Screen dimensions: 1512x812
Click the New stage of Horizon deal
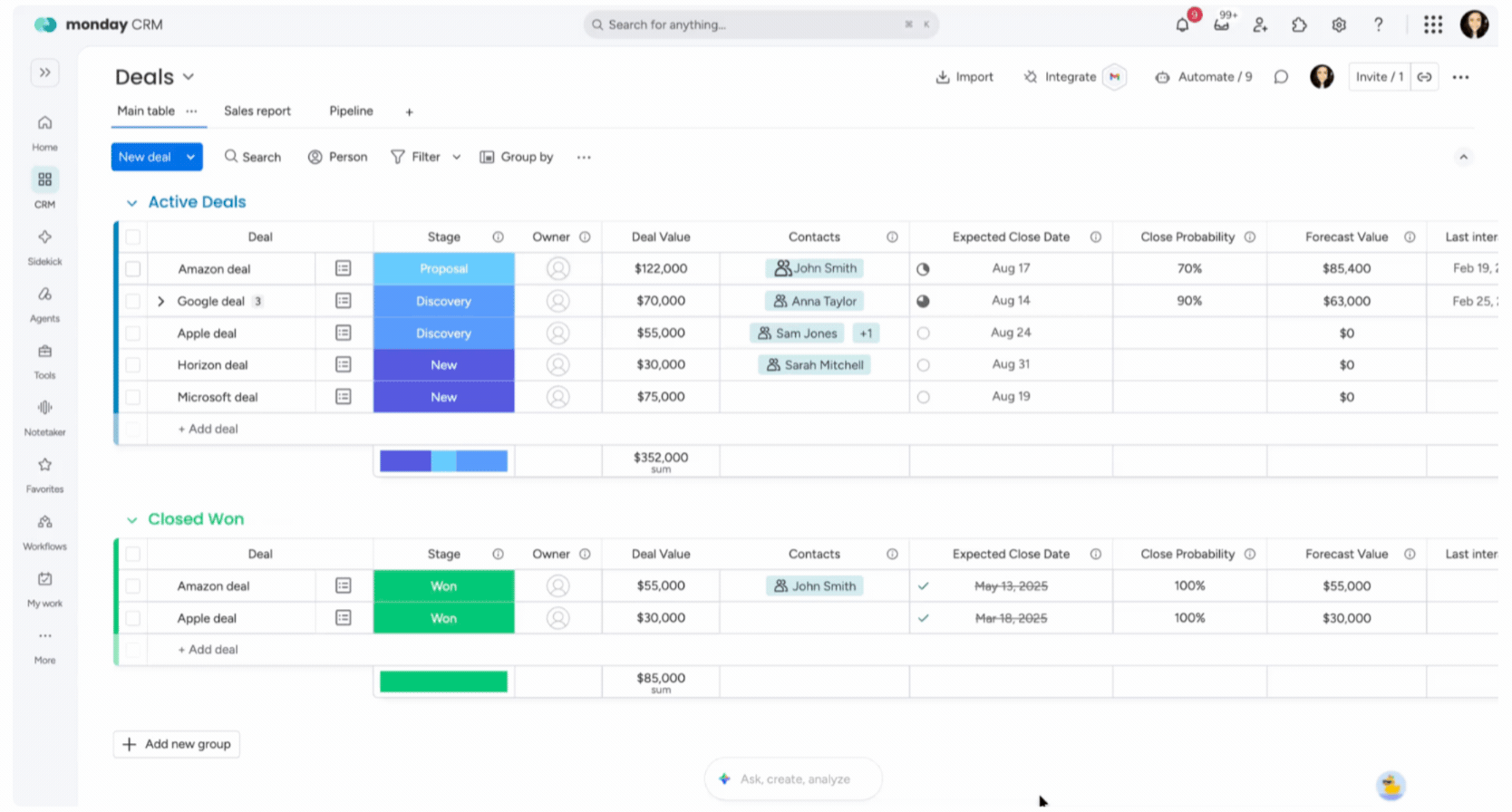444,364
